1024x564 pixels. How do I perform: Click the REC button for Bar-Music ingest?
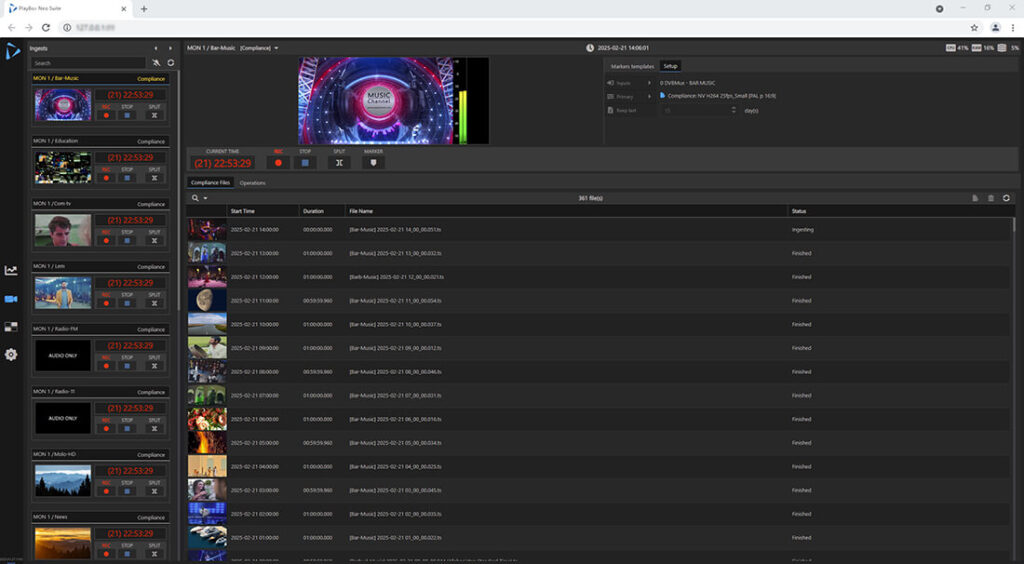106,114
